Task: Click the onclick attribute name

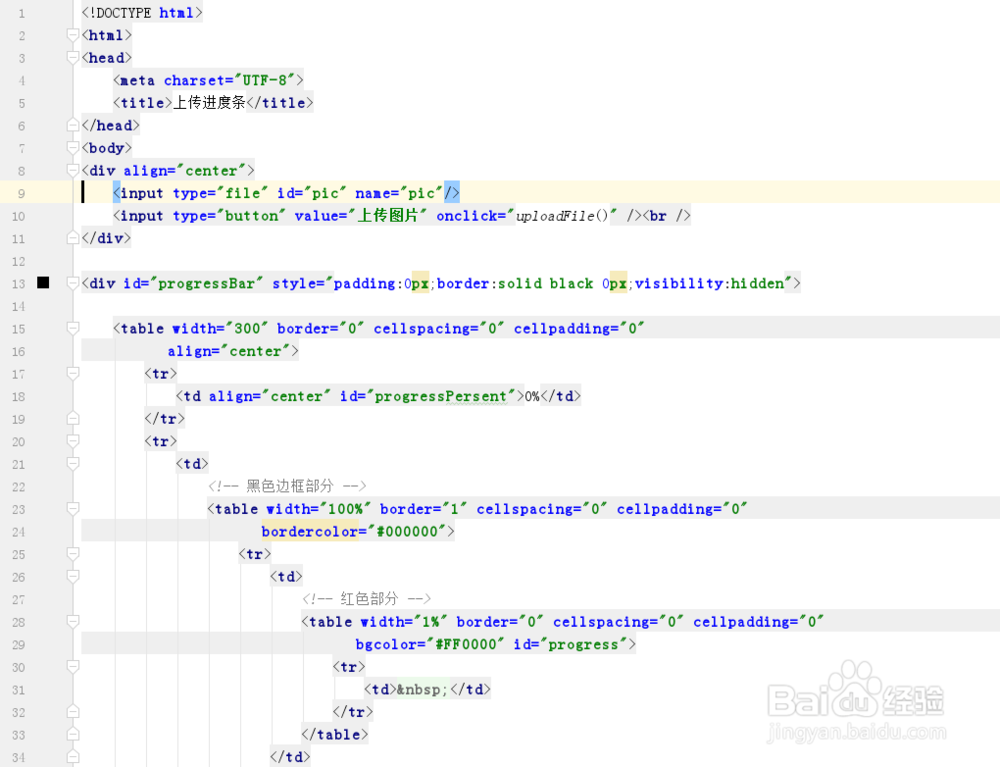Action: click(466, 216)
